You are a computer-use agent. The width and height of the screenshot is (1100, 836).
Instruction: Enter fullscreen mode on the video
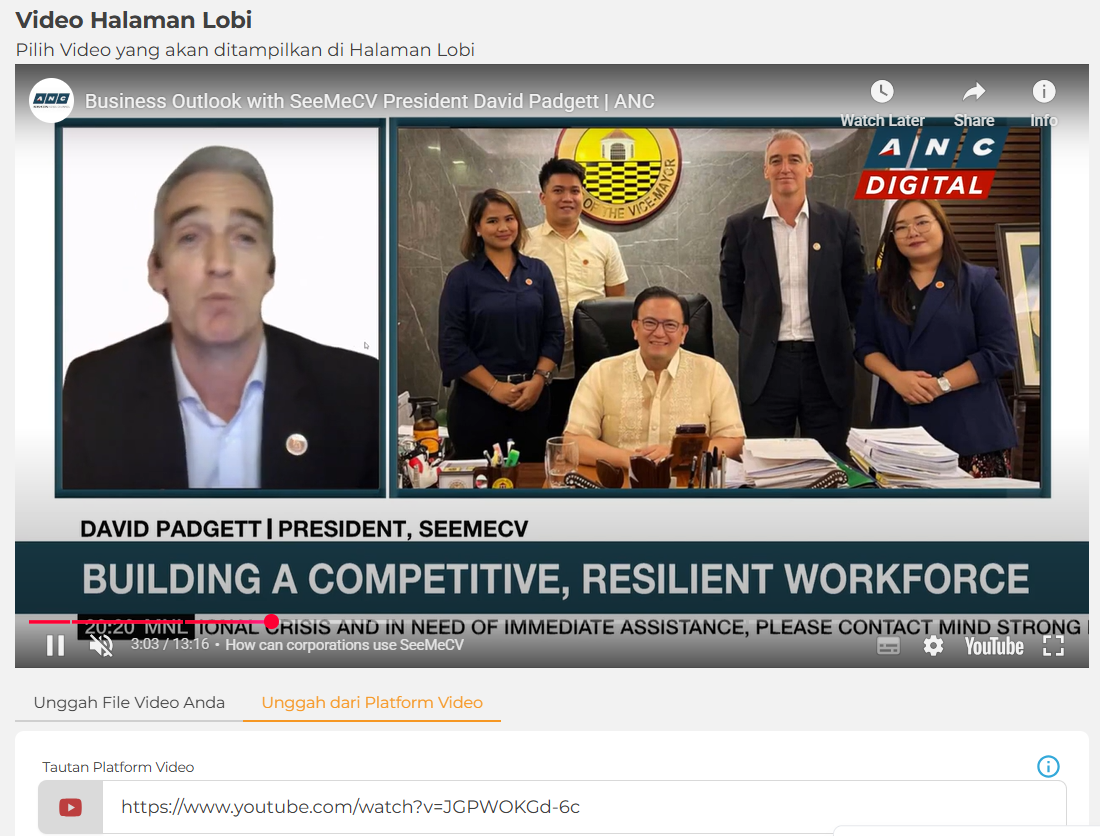[1053, 646]
